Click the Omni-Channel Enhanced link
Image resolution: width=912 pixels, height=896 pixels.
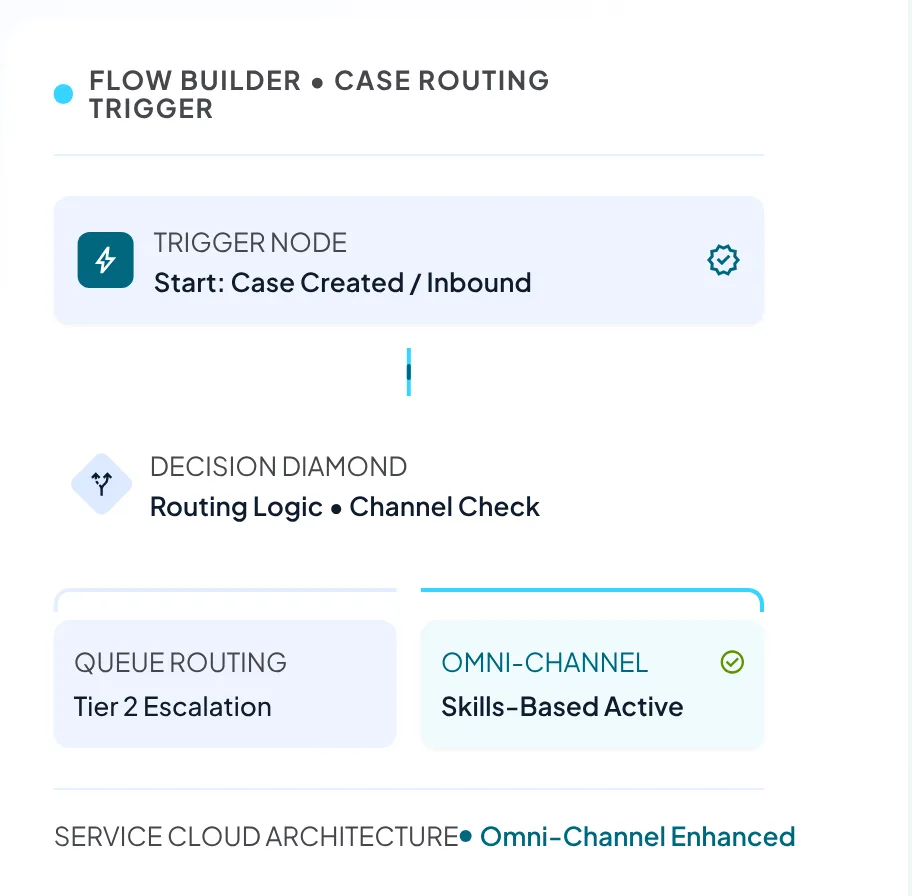click(x=637, y=837)
